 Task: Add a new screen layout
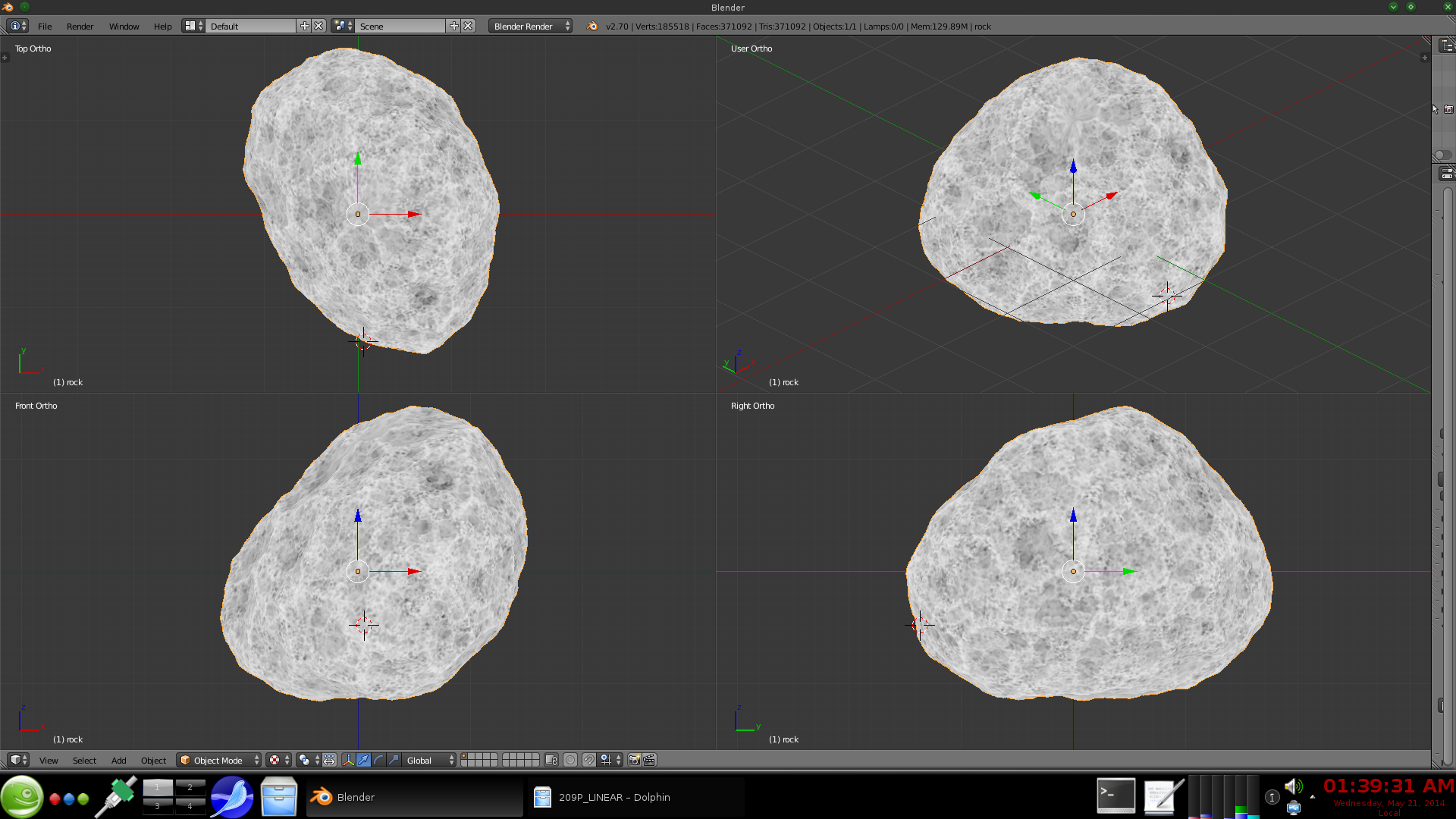click(305, 26)
